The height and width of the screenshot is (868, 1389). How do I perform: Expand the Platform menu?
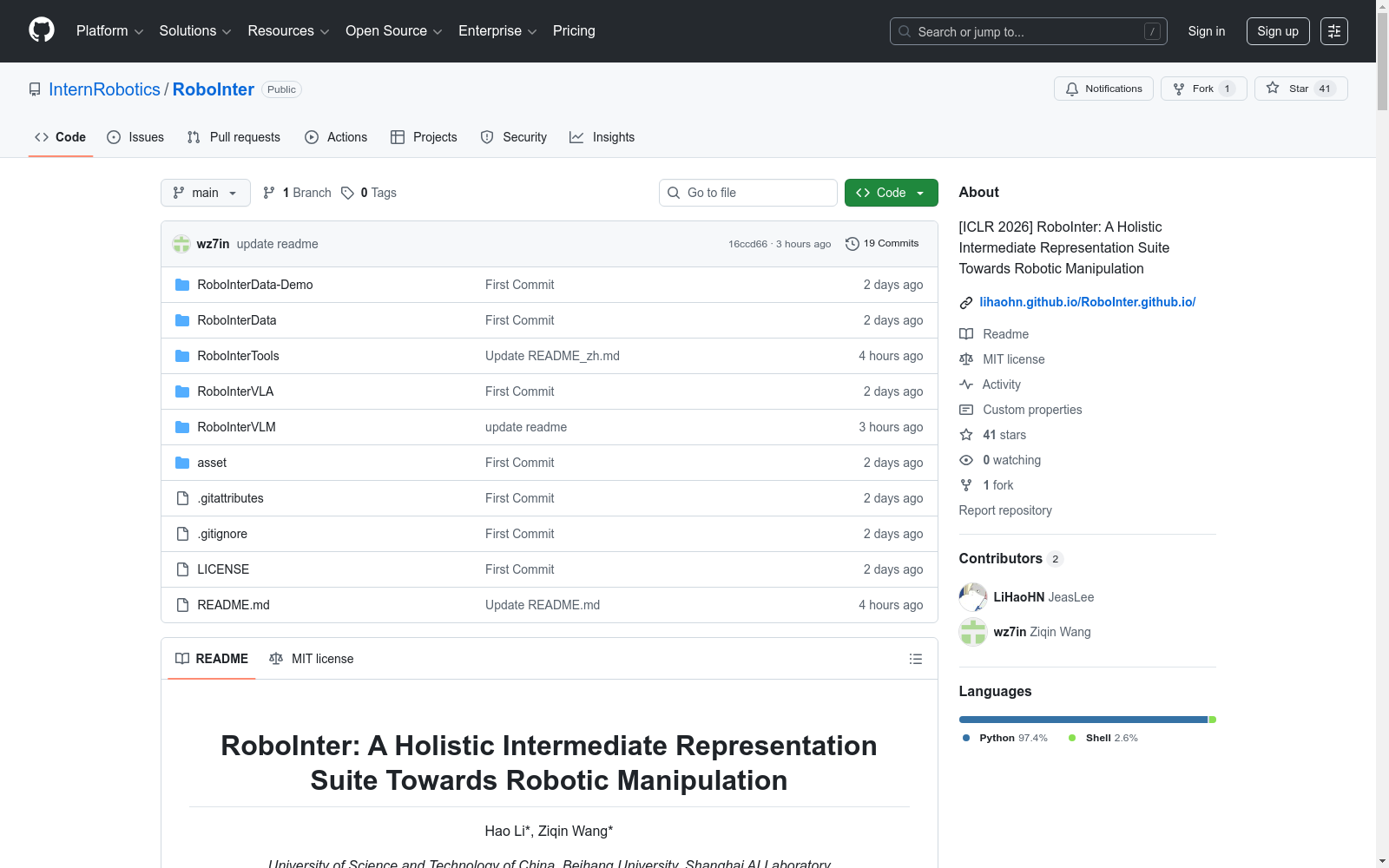(109, 31)
